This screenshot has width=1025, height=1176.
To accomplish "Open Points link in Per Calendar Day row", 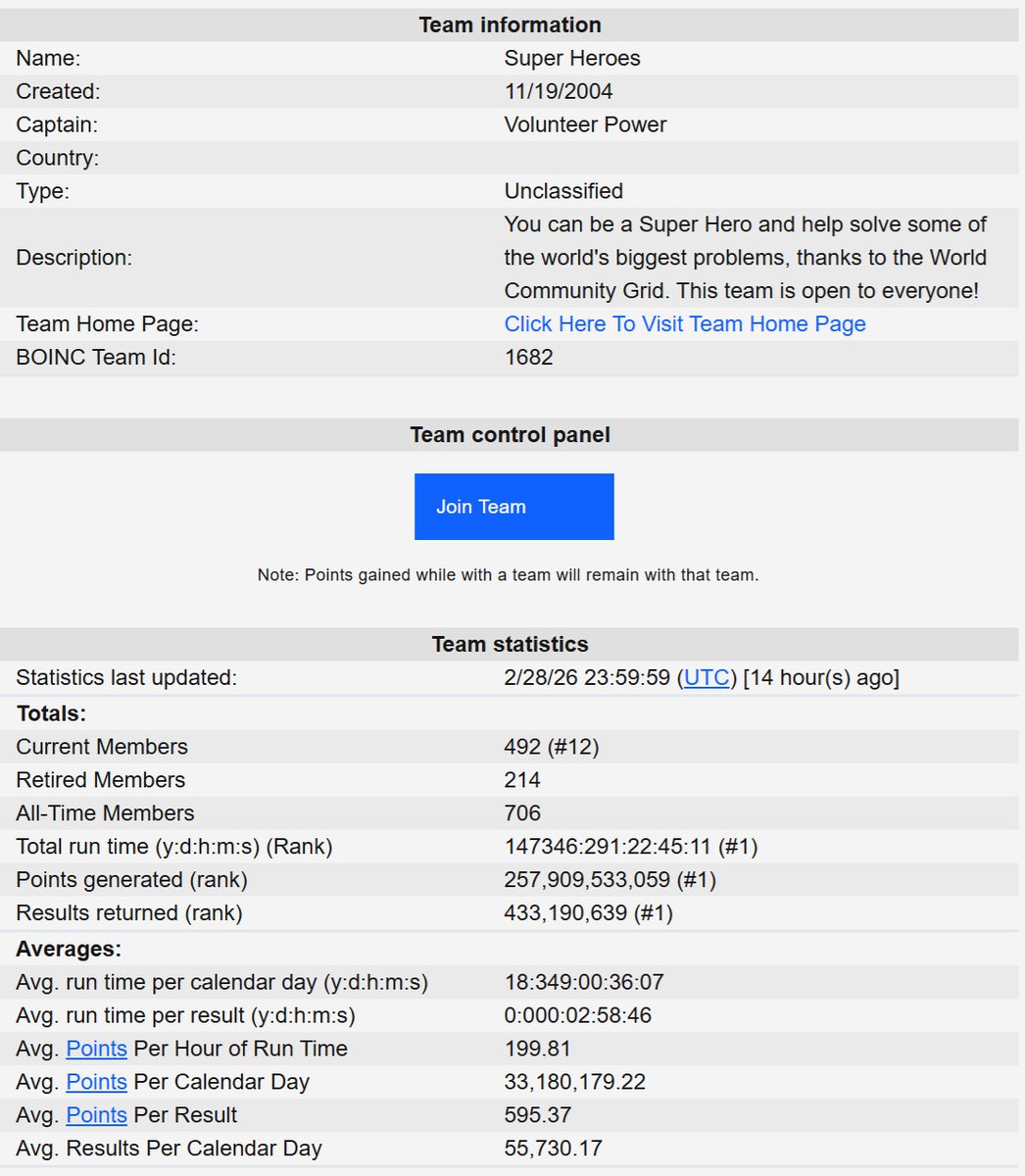I will click(x=96, y=1082).
